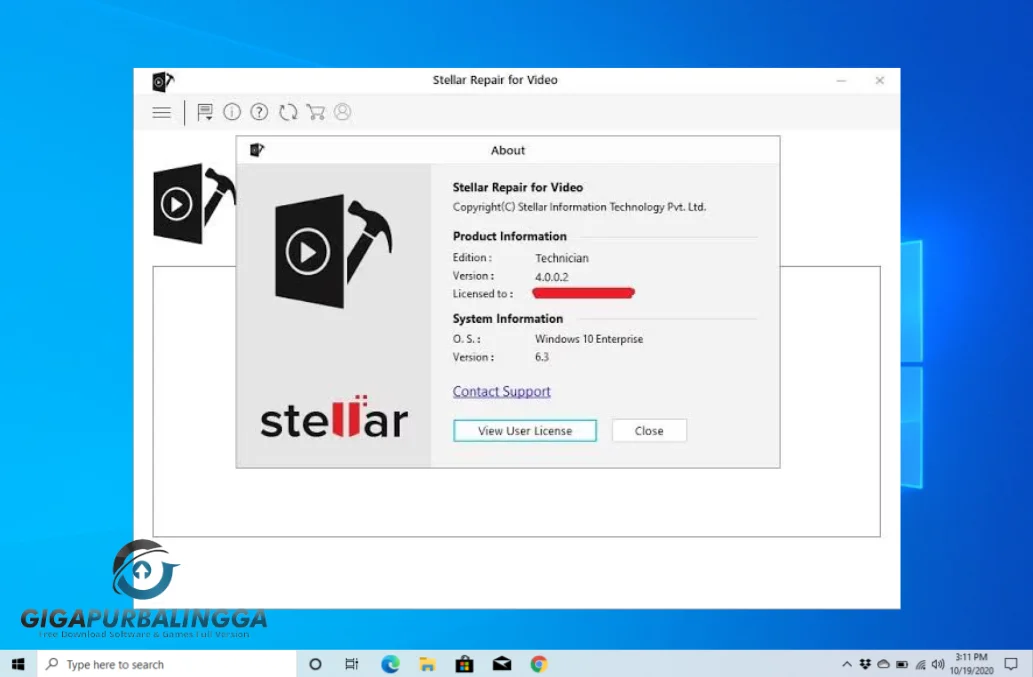The width and height of the screenshot is (1033, 677).
Task: Click the Contact Support link
Action: 501,391
